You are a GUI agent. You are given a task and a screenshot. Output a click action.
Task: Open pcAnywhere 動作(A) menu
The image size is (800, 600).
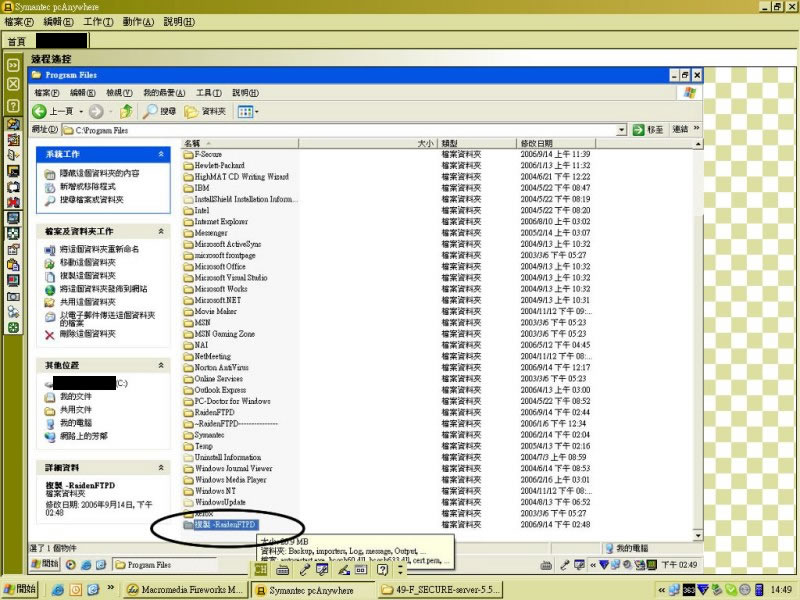138,22
